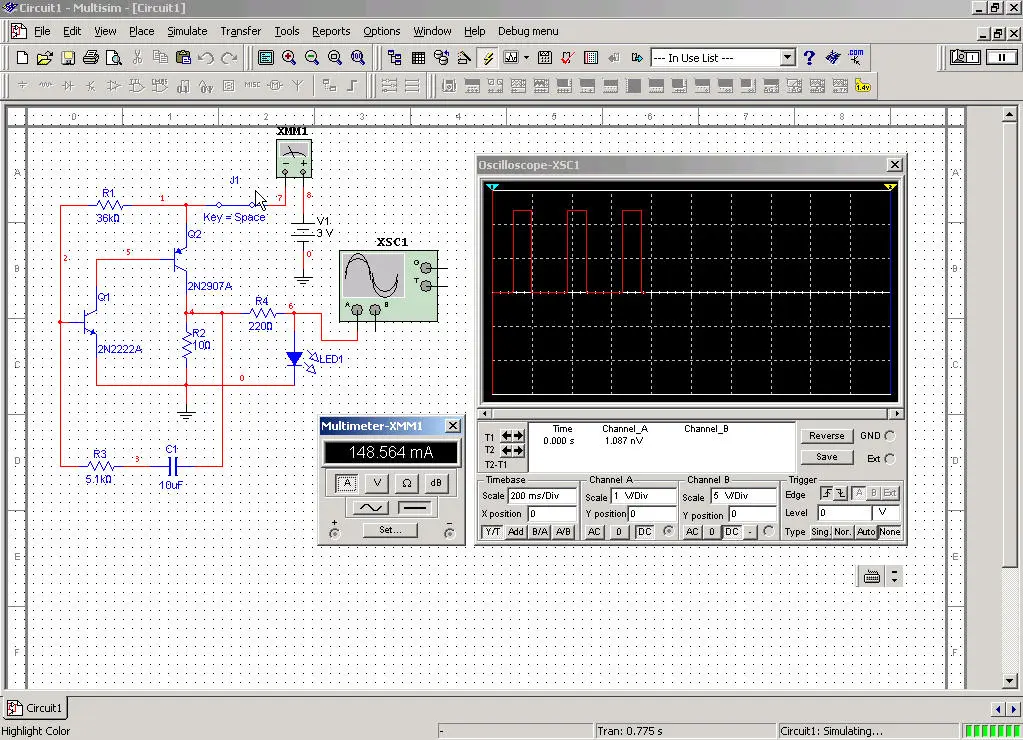The width and height of the screenshot is (1023, 740).
Task: Click the Run simulation lightning icon
Action: click(x=487, y=58)
